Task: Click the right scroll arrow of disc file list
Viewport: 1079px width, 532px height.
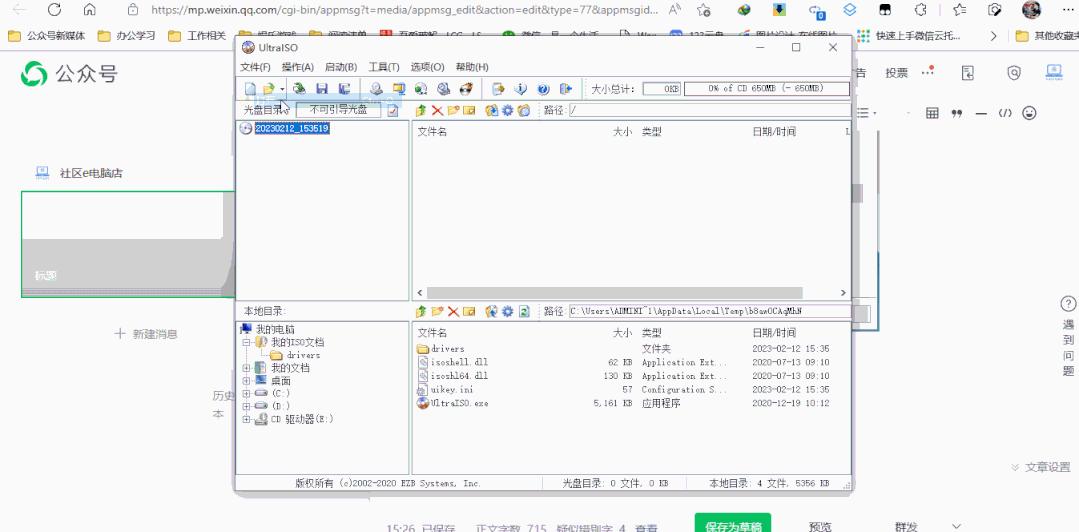Action: click(844, 293)
